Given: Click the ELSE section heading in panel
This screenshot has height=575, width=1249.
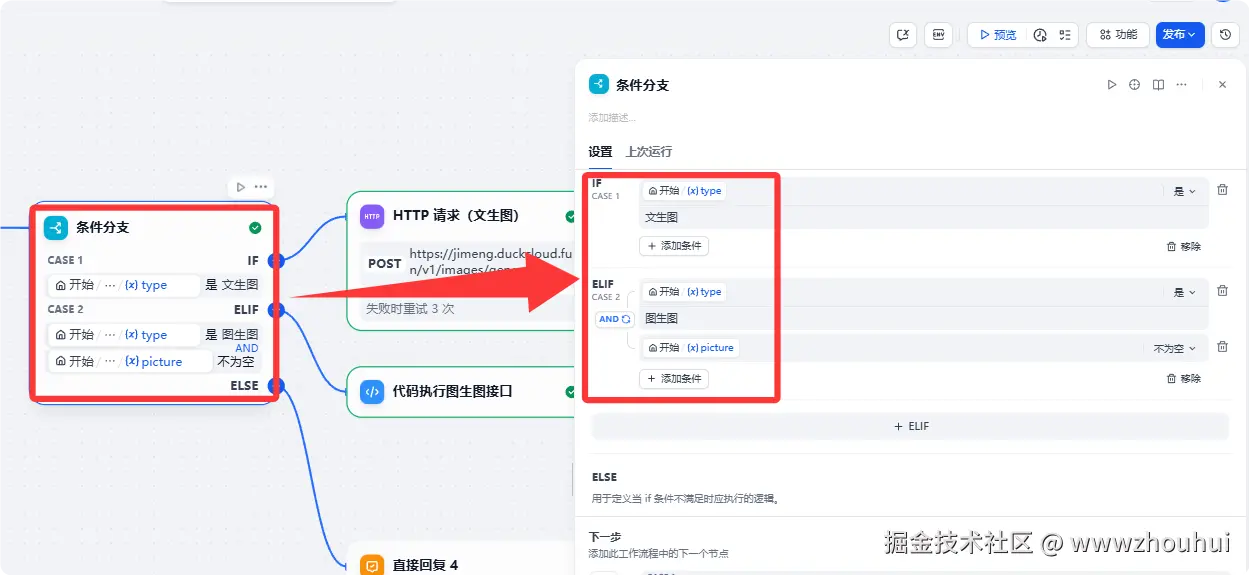Looking at the screenshot, I should [x=604, y=477].
